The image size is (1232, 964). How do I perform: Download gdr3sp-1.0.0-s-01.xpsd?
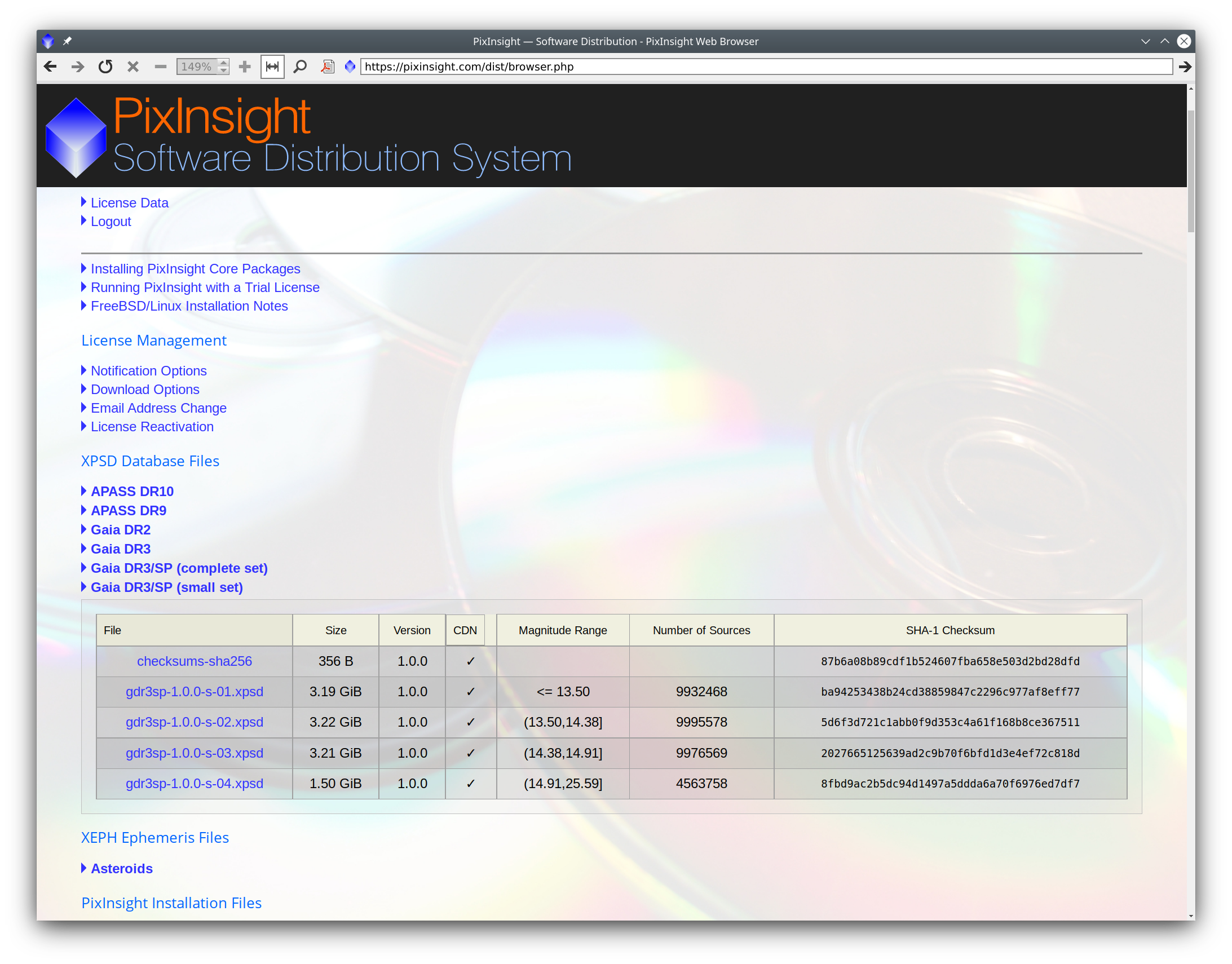click(x=194, y=691)
